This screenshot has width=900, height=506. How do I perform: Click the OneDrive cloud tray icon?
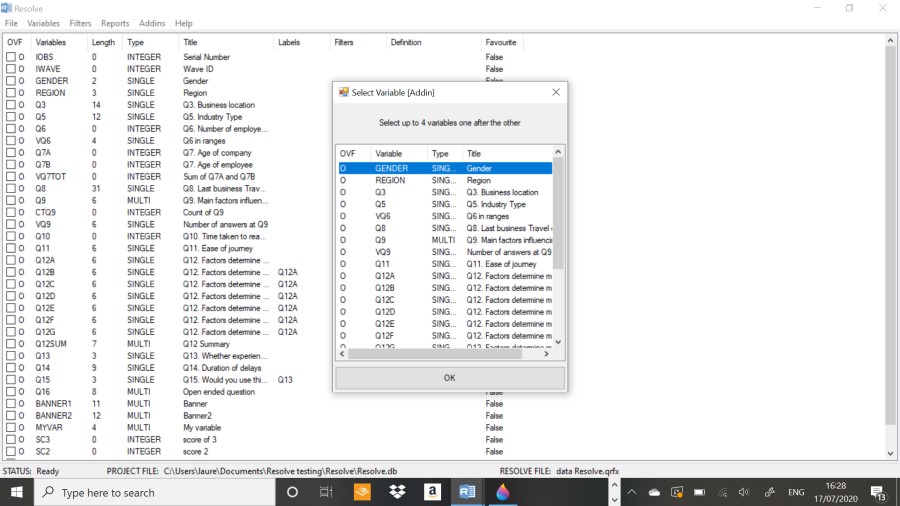654,492
